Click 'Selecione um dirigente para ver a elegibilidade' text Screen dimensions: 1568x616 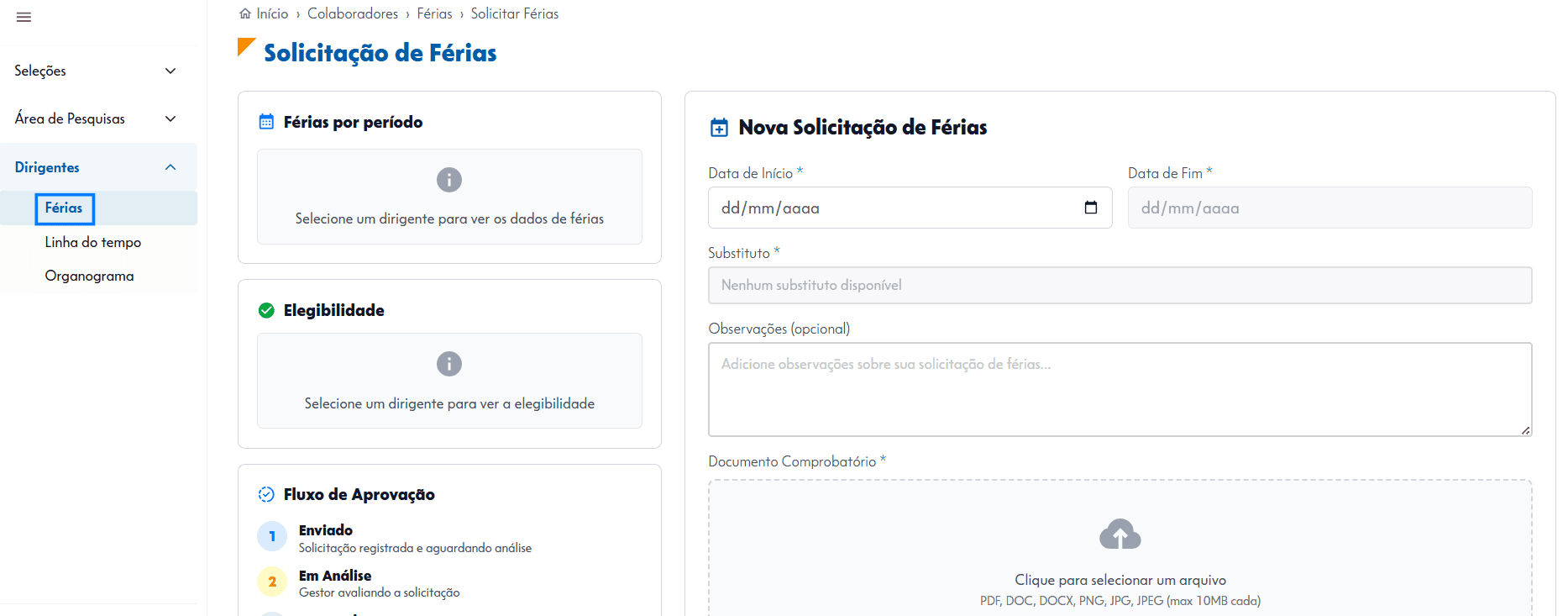point(449,403)
